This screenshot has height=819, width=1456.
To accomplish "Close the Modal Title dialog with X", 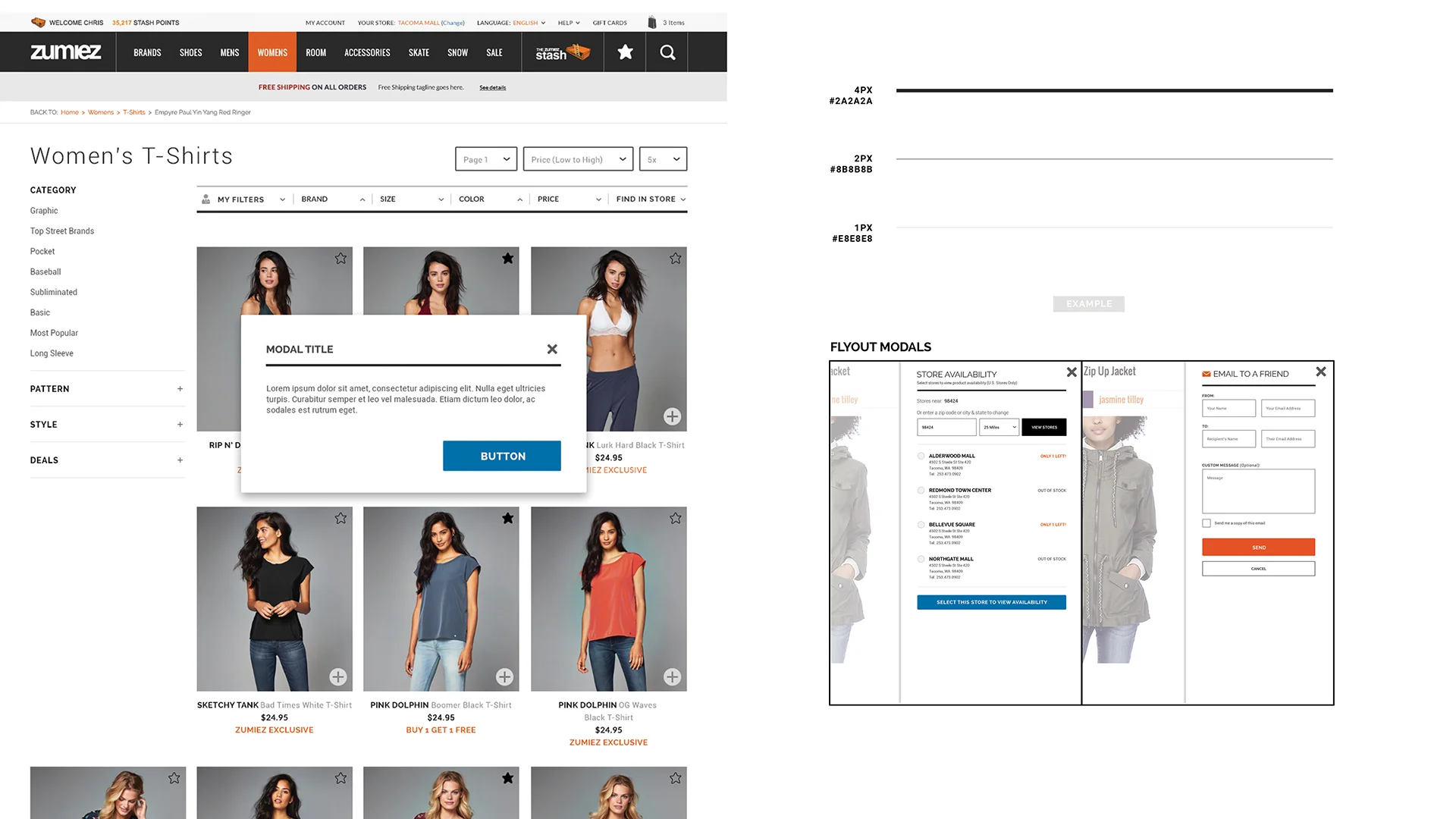I will tap(552, 349).
